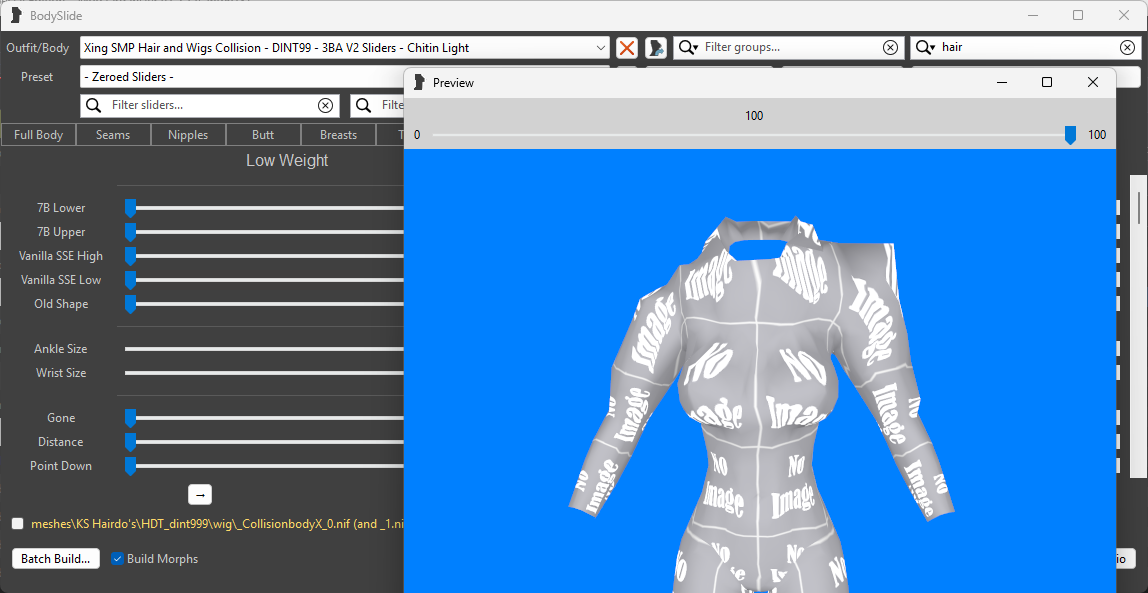Click the Filter groups magnifier dropdown icon
This screenshot has height=593, width=1148.
pyautogui.click(x=688, y=48)
